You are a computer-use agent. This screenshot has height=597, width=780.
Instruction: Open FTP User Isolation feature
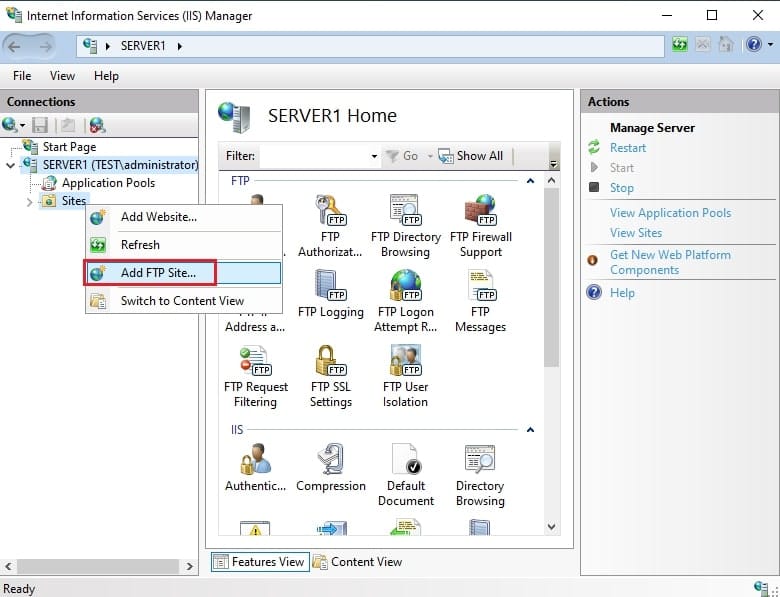point(405,376)
